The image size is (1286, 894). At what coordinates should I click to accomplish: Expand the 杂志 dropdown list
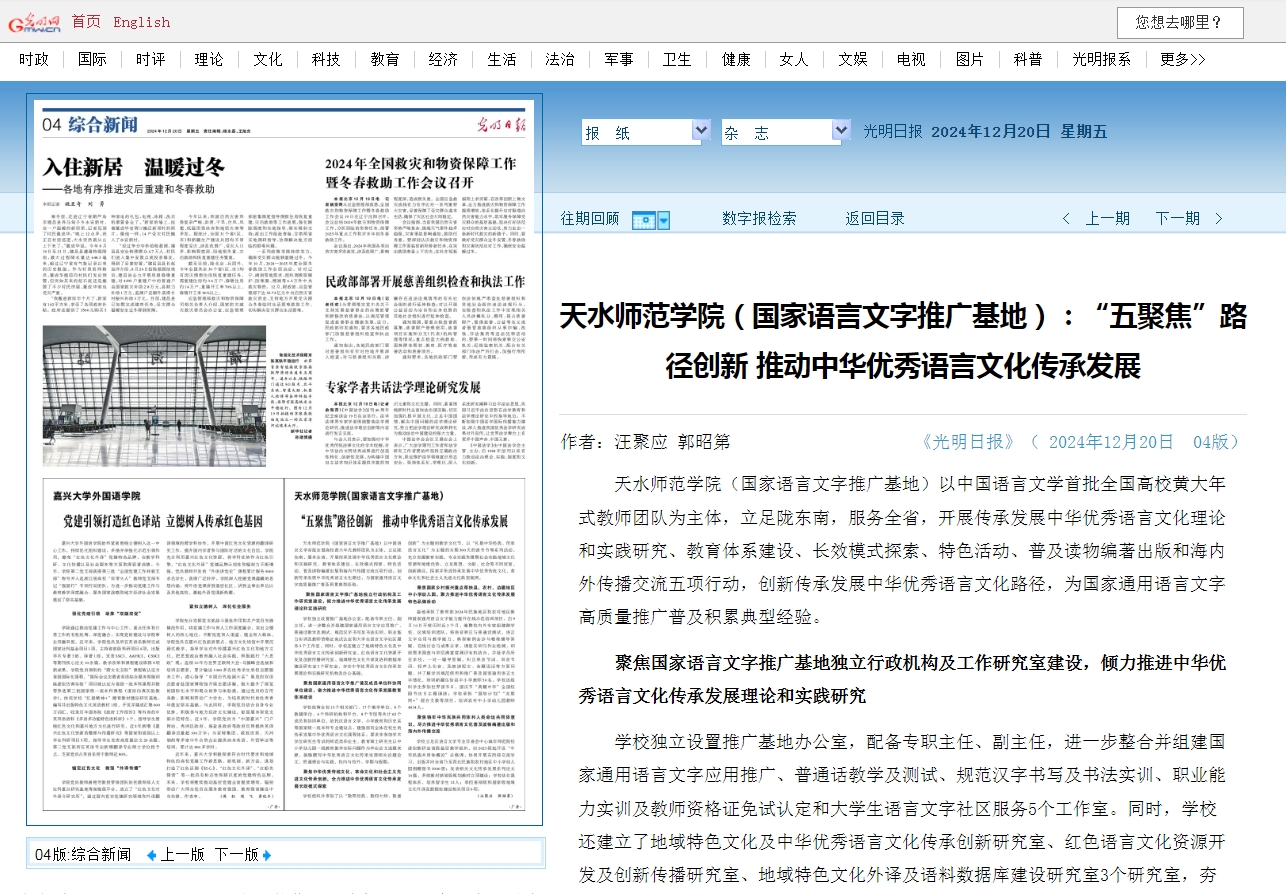click(x=840, y=132)
